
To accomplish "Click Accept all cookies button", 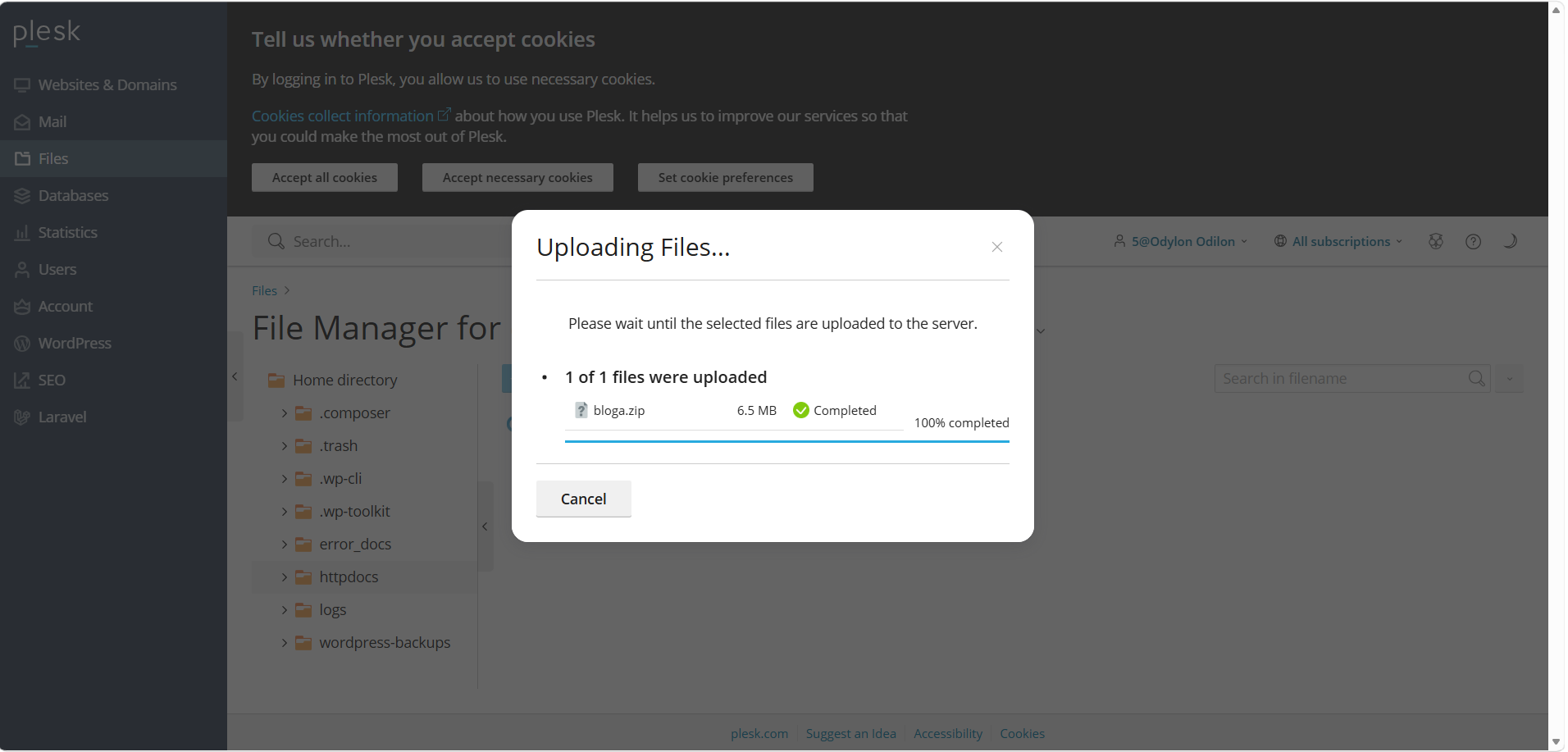I will [325, 178].
